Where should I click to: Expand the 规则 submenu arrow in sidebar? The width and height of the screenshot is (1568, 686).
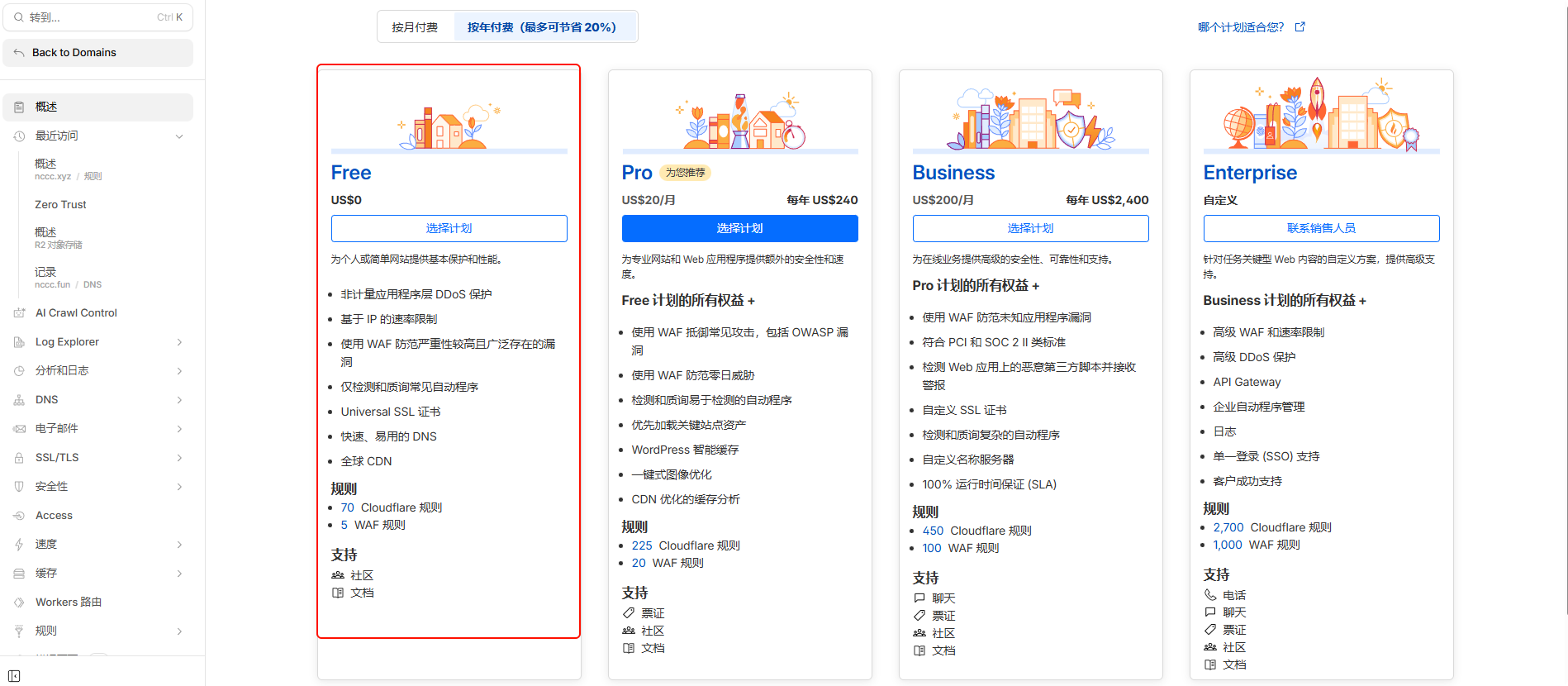[x=179, y=631]
